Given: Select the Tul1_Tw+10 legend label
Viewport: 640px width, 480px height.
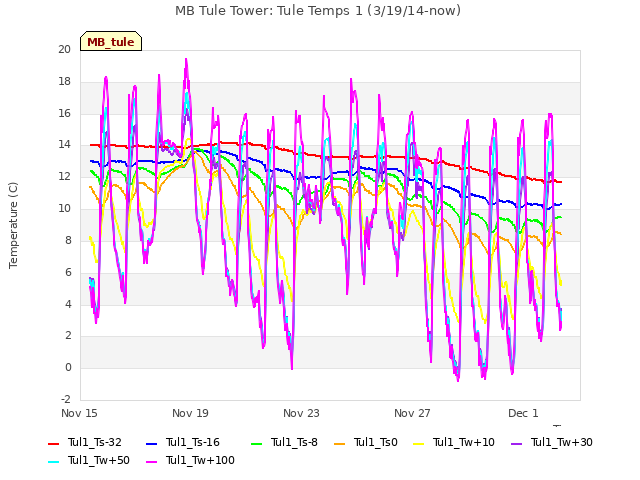Looking at the screenshot, I should click(x=464, y=442).
